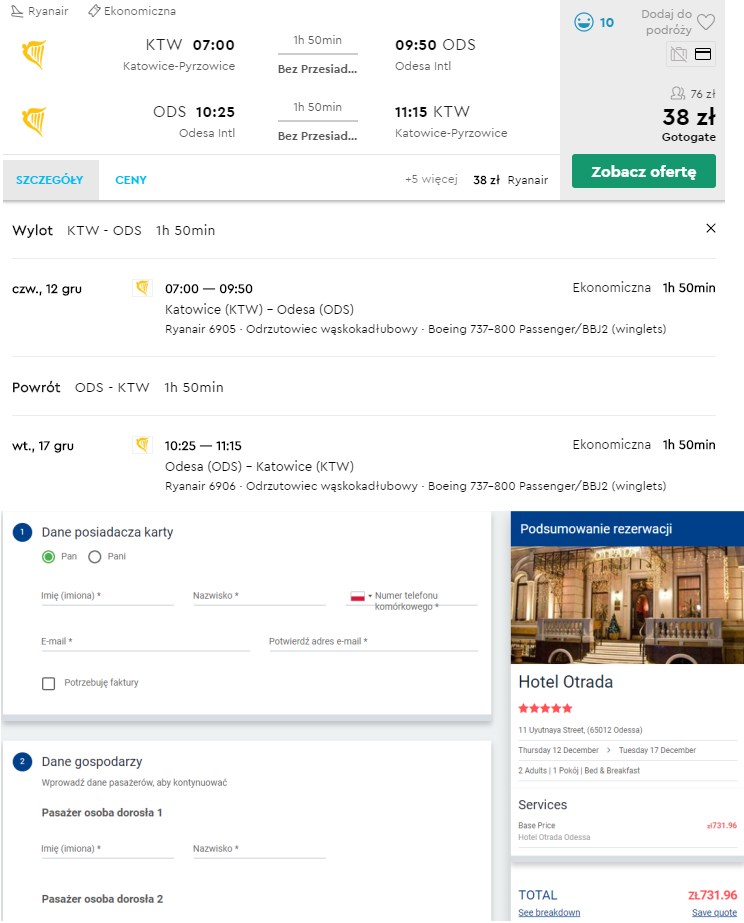The image size is (744, 923).
Task: Click the step 2 circle badge
Action: tap(22, 761)
